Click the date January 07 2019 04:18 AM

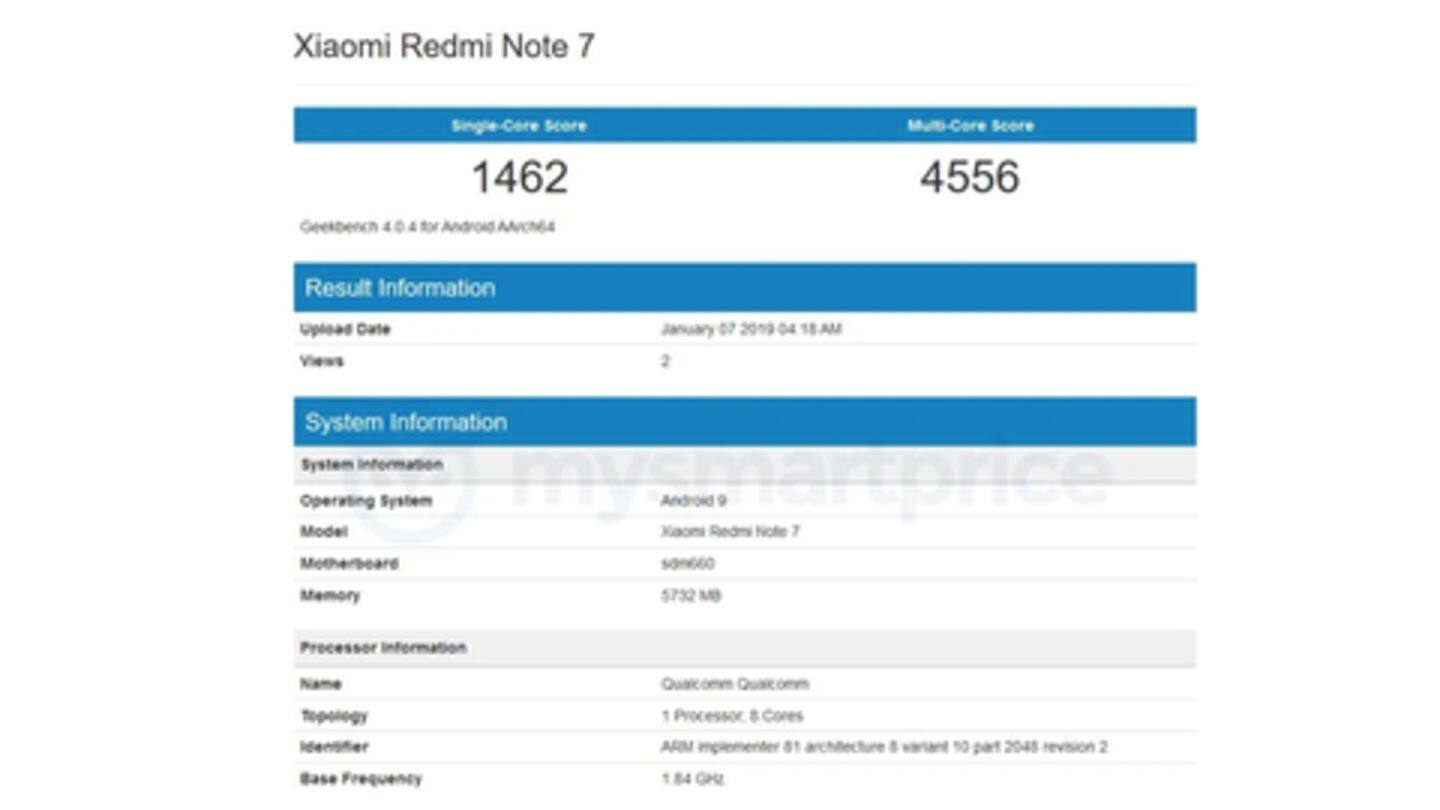tap(751, 329)
